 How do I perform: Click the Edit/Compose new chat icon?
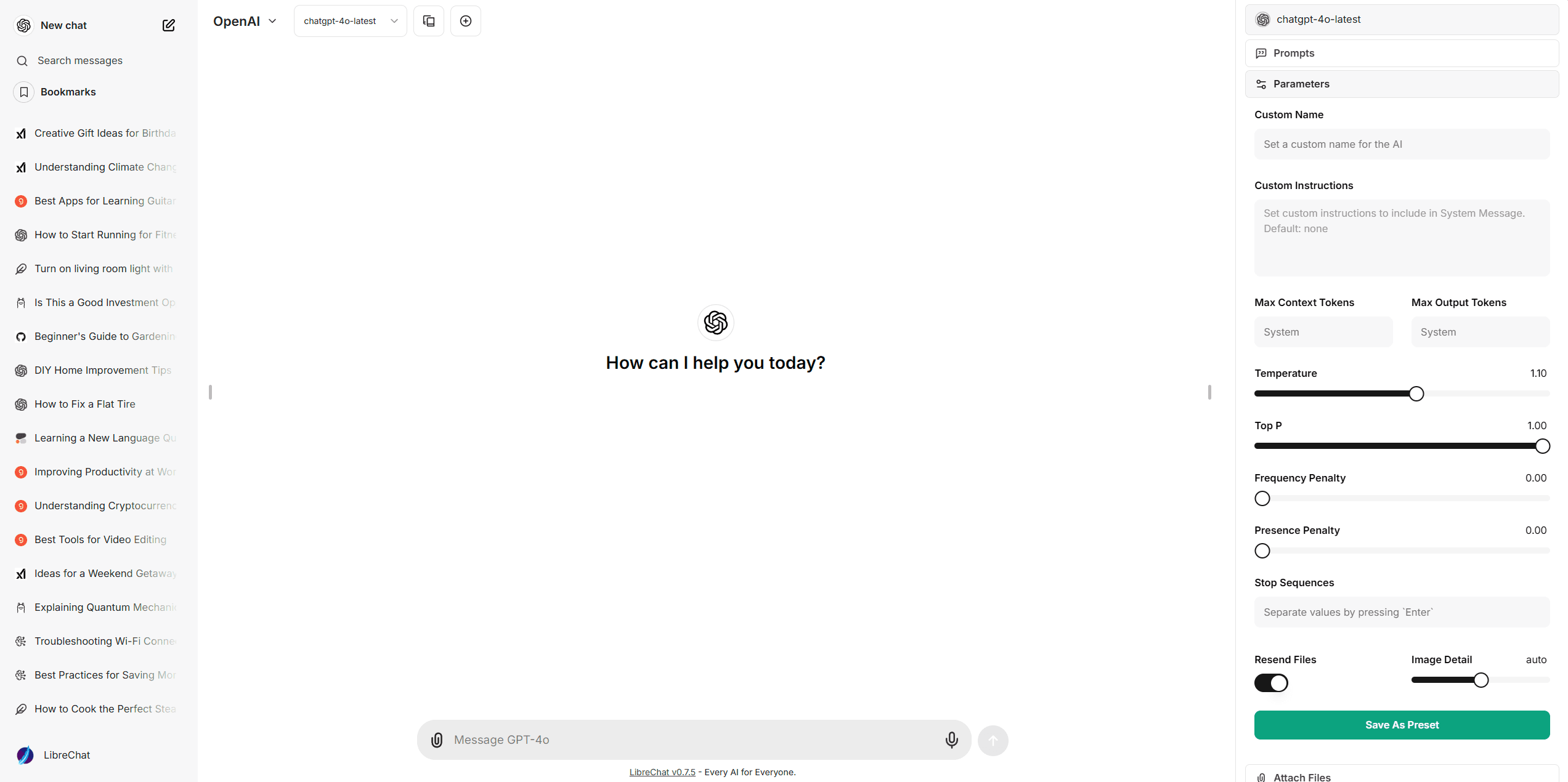pyautogui.click(x=169, y=25)
